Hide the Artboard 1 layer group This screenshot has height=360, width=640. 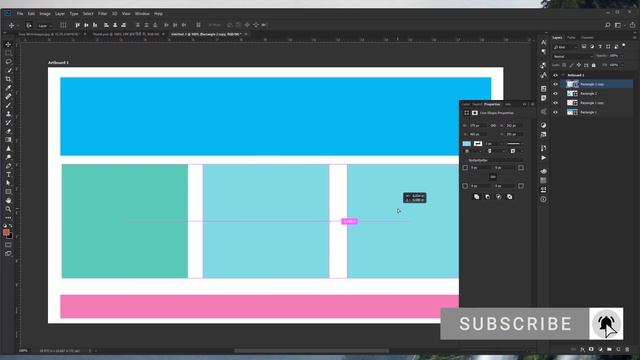click(x=555, y=75)
